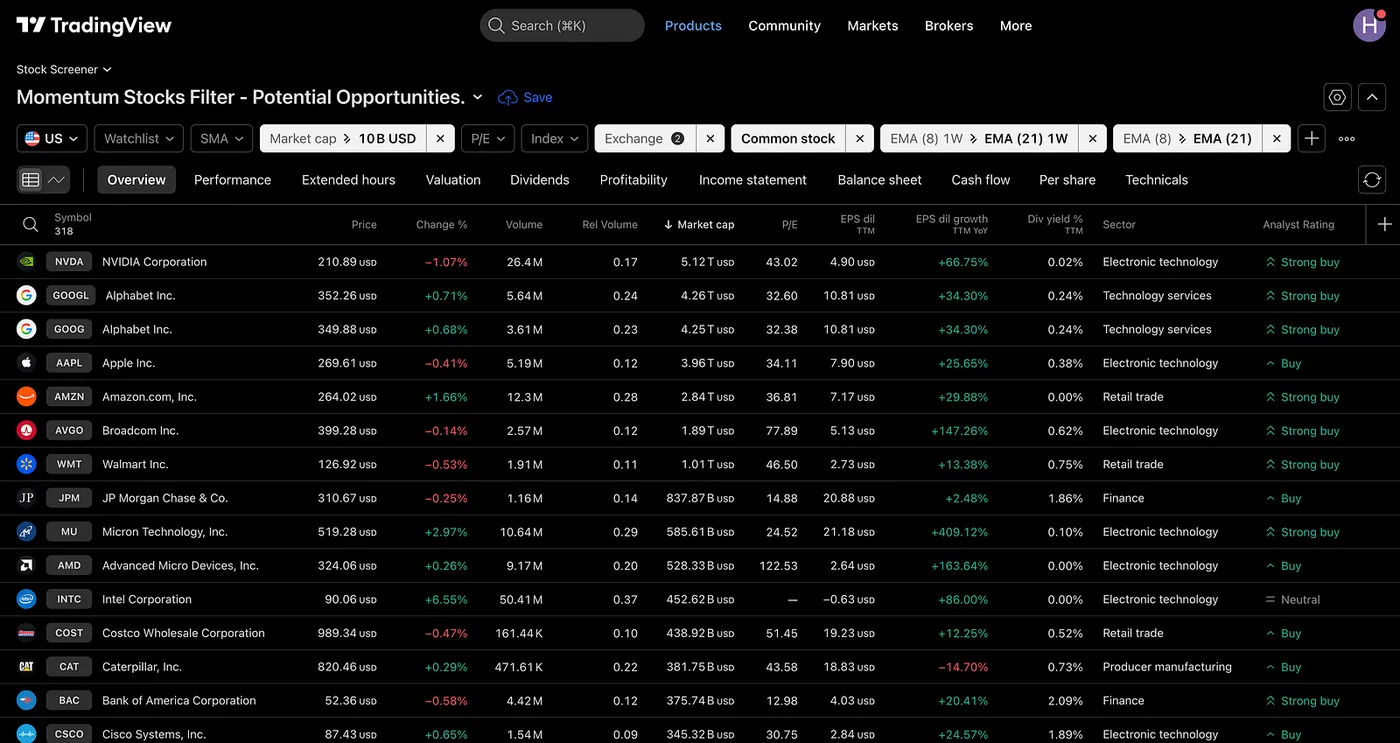Collapse the filter panel with the chevron-up button
1400x743 pixels.
pyautogui.click(x=1372, y=97)
